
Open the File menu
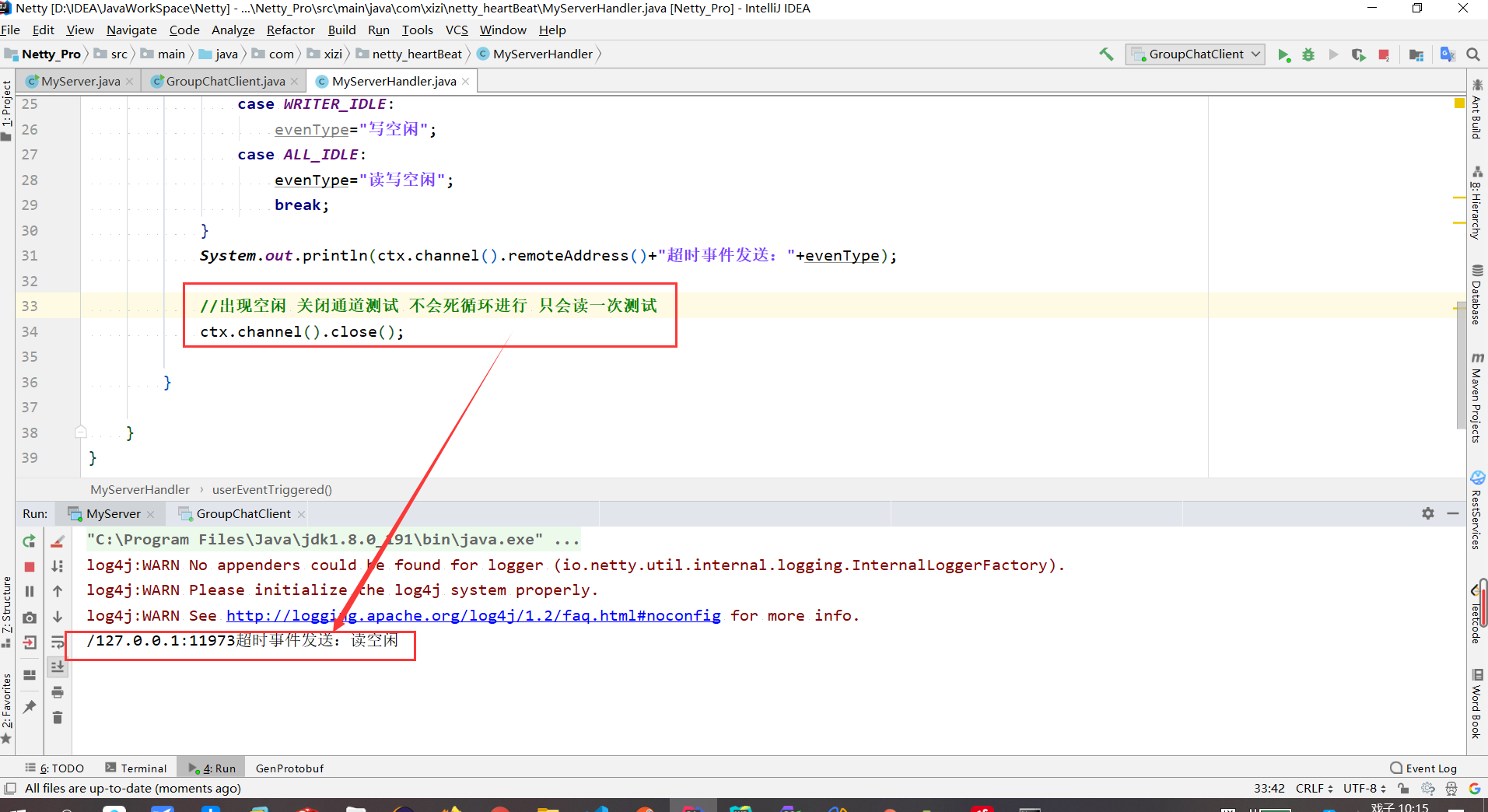click(x=11, y=30)
